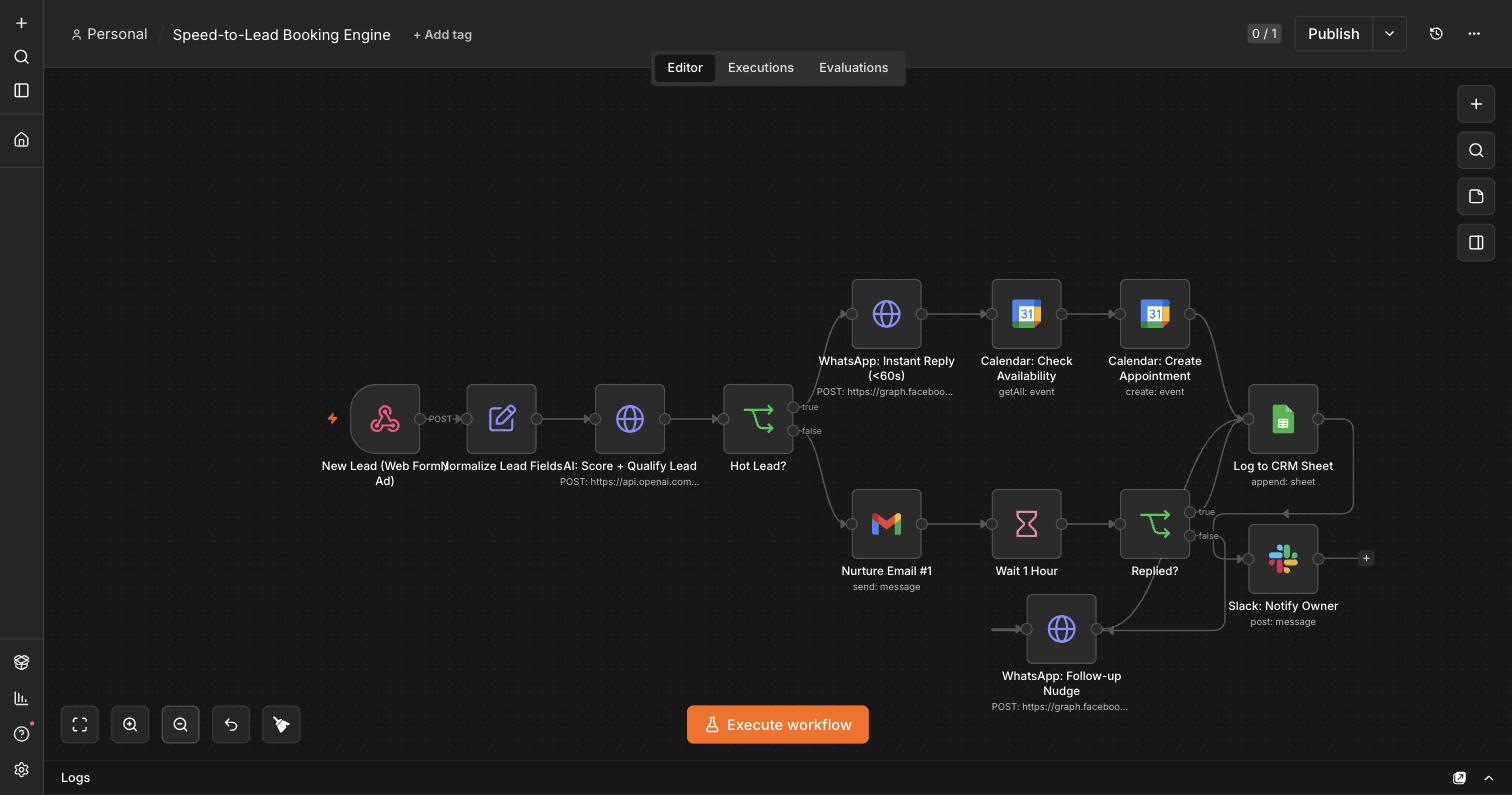Add a sticky note on canvas
Image resolution: width=1512 pixels, height=795 pixels.
click(x=1476, y=196)
